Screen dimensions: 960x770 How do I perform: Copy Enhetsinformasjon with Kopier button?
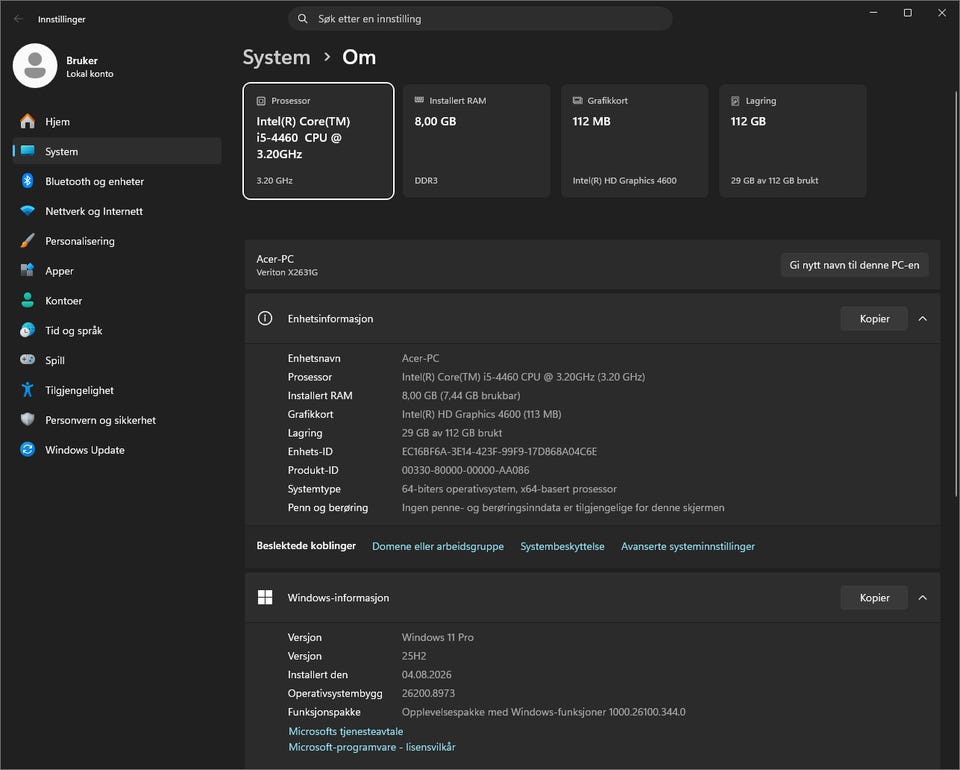[874, 318]
